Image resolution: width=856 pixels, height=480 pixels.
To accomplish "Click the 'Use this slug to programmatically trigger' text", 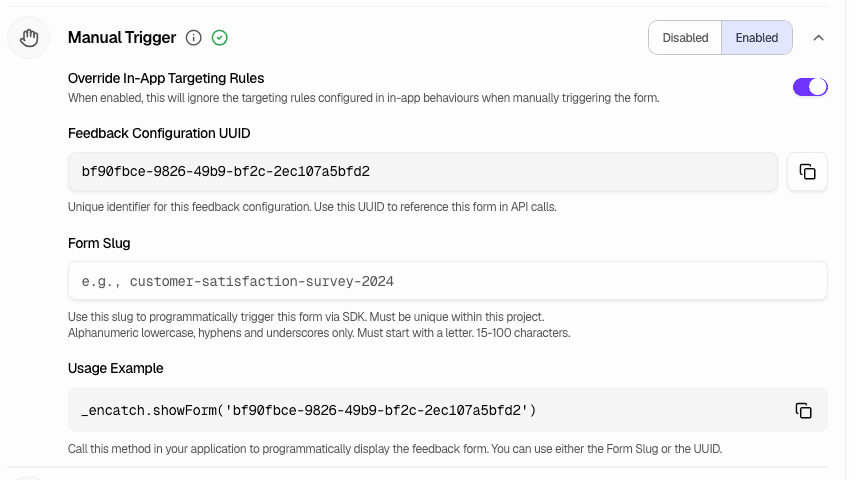I will pos(306,317).
